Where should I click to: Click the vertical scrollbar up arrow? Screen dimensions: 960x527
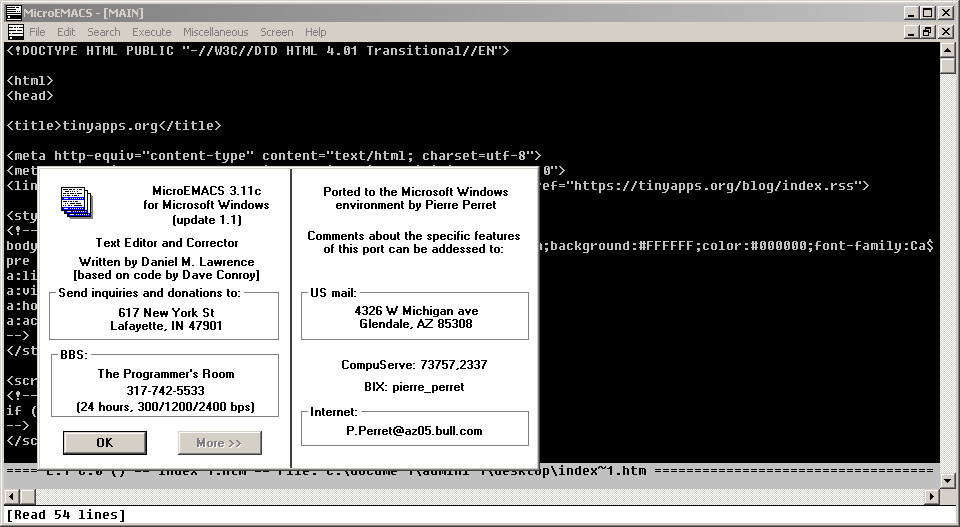pos(948,50)
